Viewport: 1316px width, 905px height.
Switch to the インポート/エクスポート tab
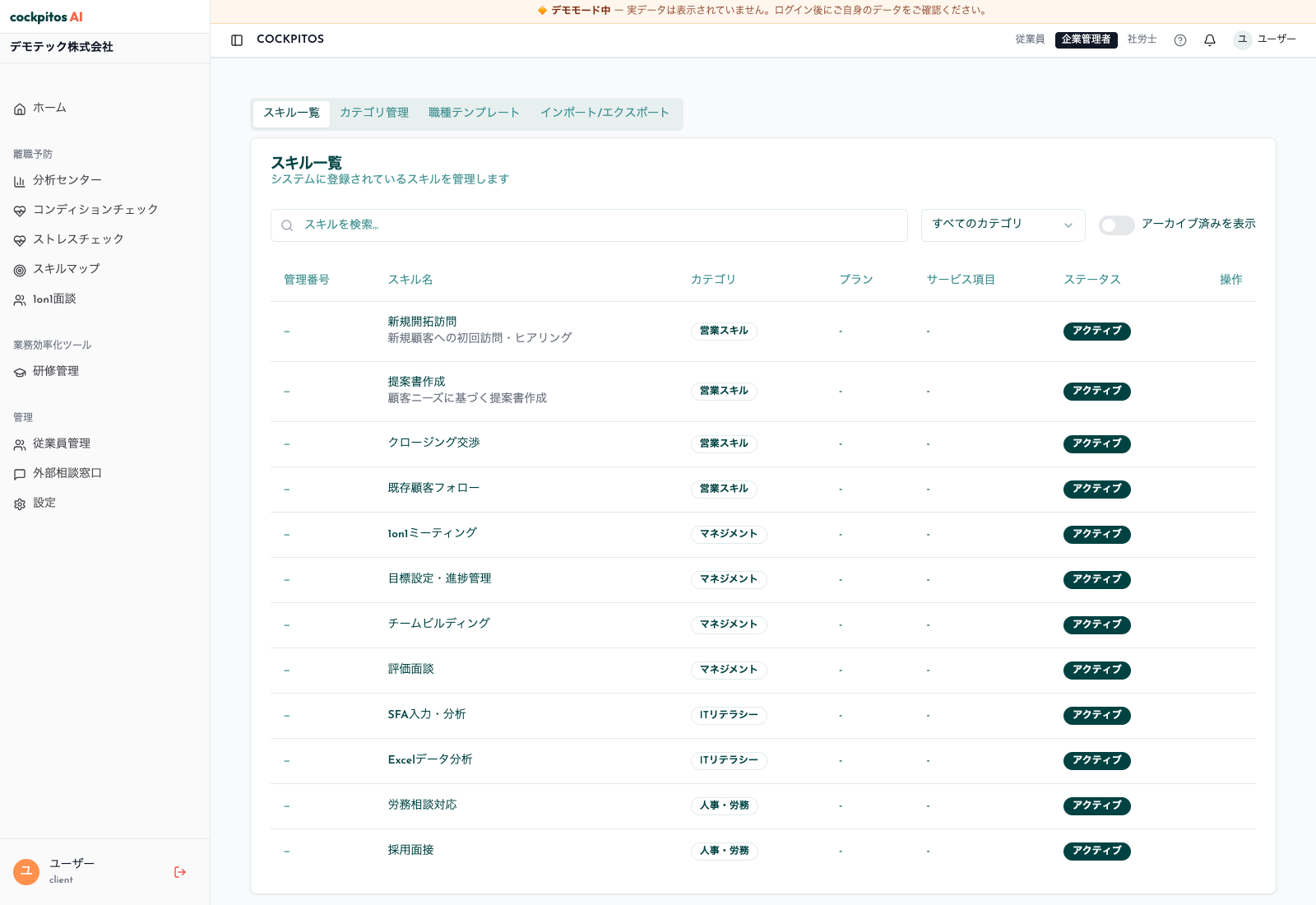[605, 114]
